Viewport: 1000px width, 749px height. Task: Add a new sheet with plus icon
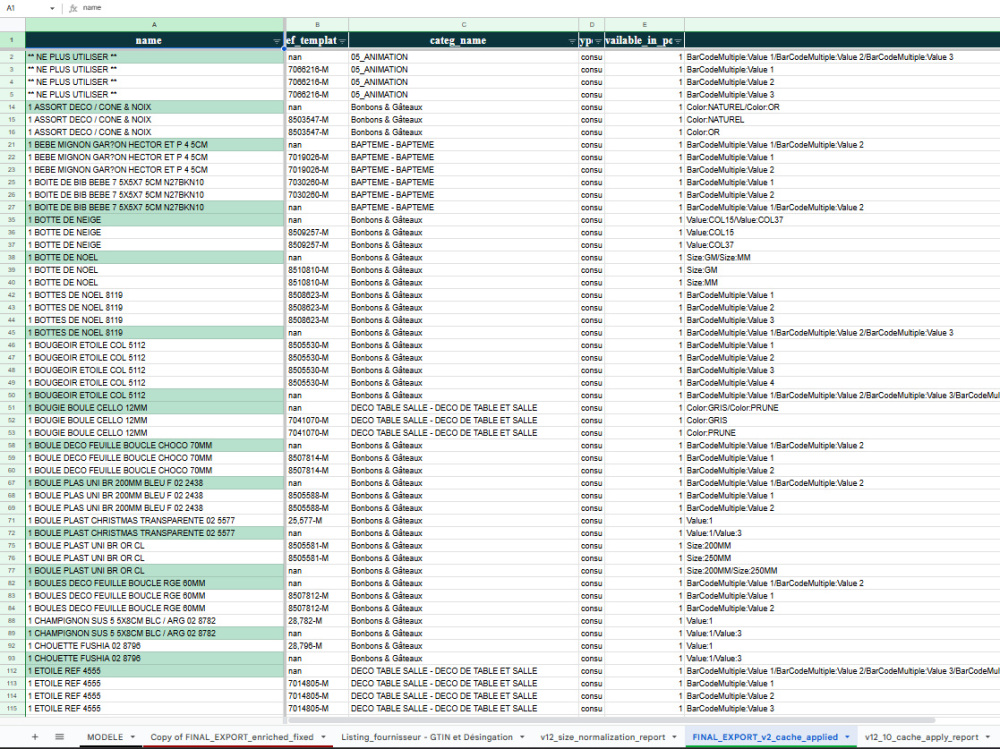tap(35, 737)
